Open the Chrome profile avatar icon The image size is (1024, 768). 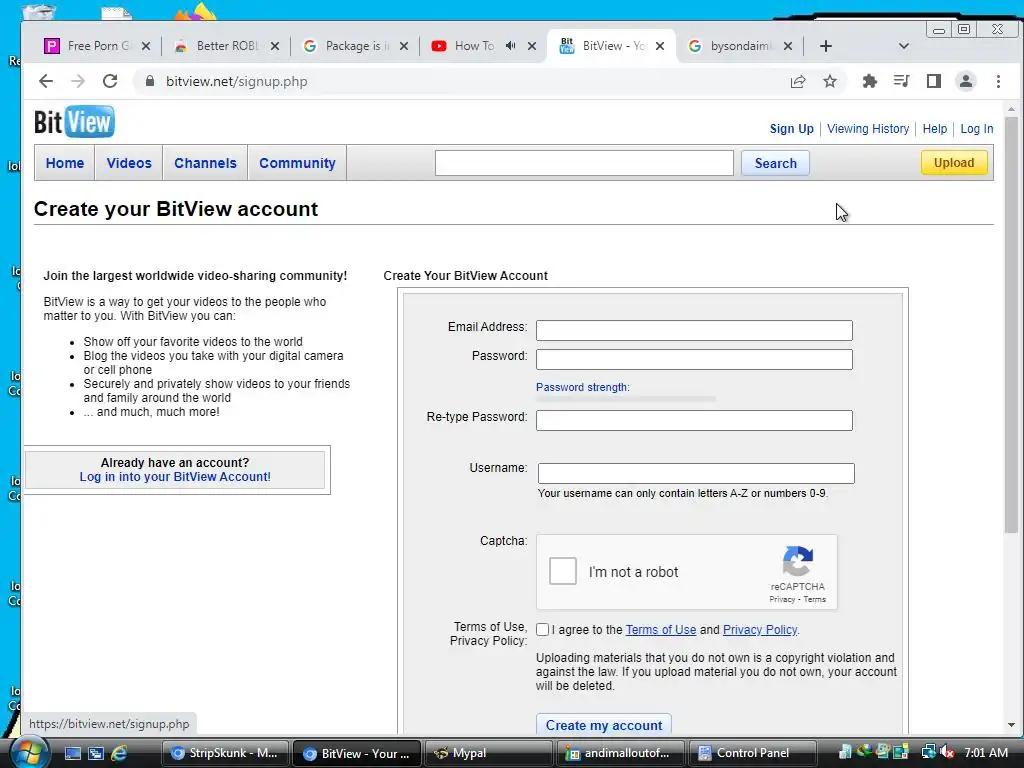coord(966,81)
